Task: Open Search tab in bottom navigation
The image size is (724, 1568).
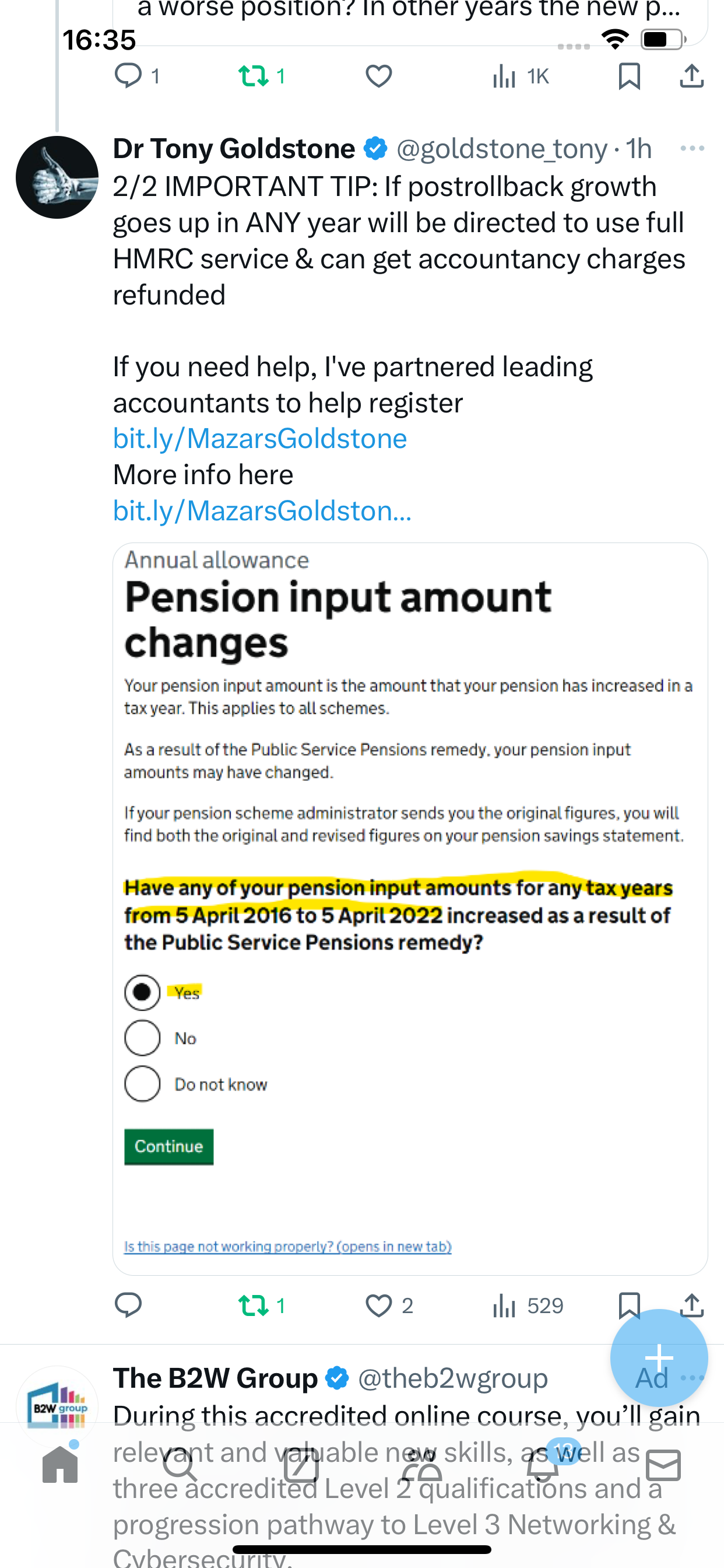Action: 180,1465
